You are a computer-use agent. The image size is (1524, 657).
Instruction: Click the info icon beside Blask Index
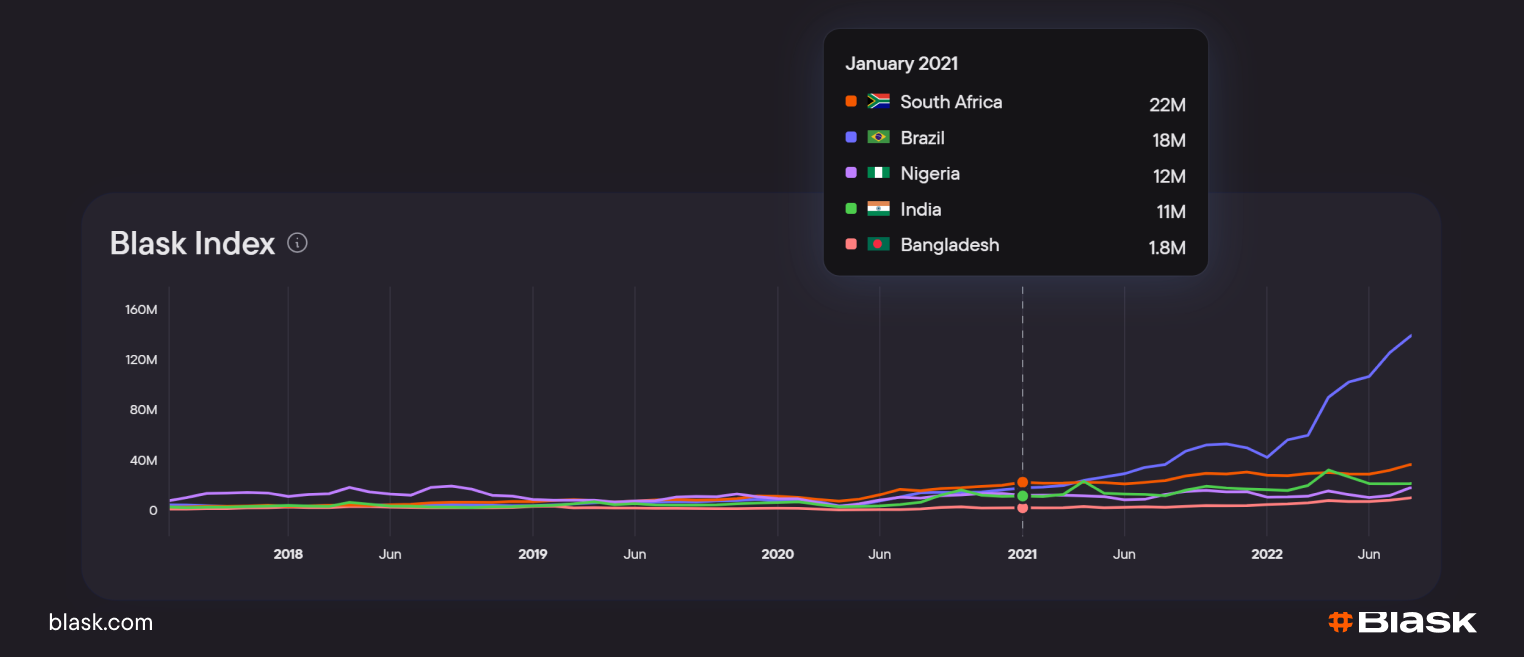(x=297, y=242)
